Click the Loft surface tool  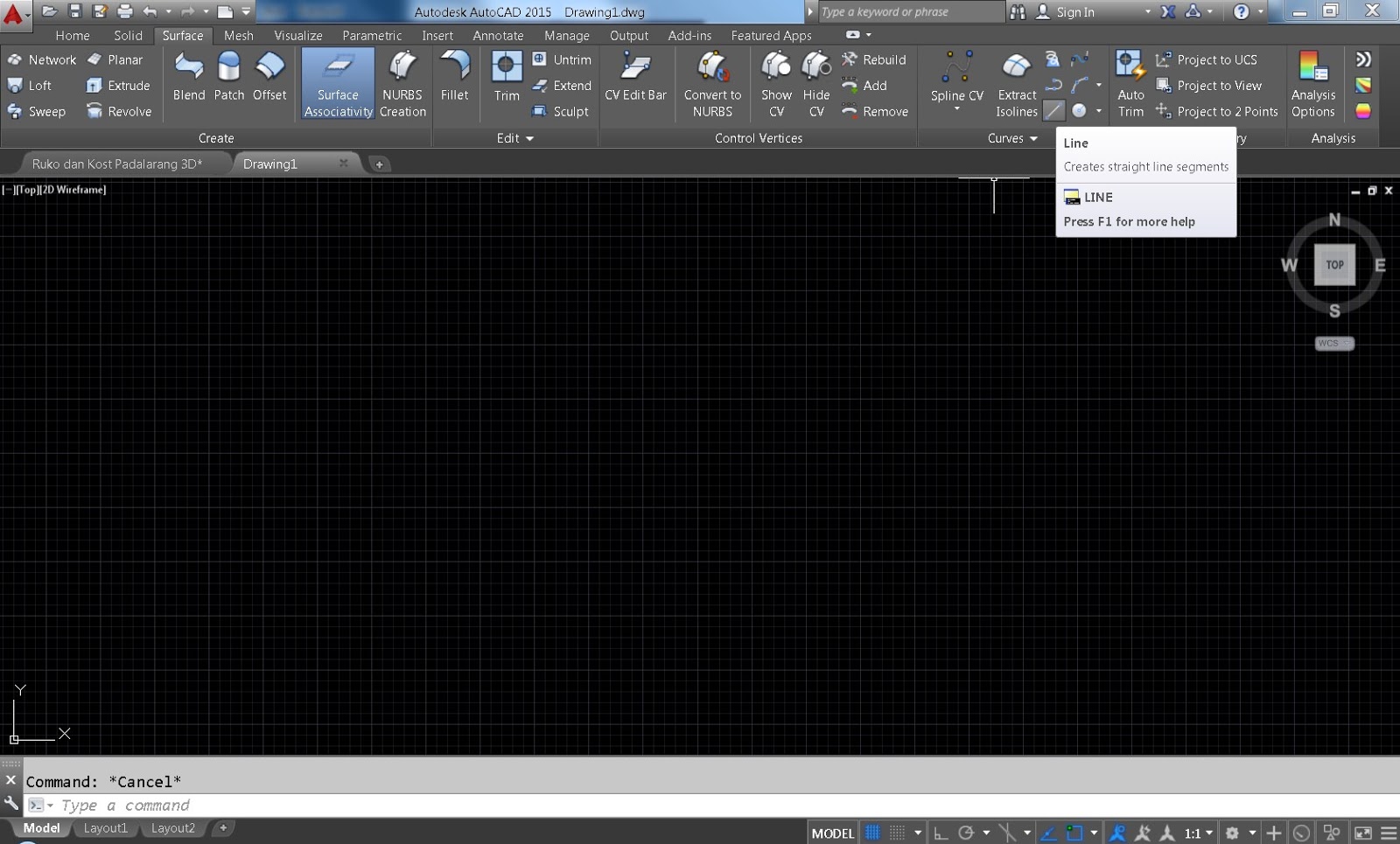coord(30,86)
